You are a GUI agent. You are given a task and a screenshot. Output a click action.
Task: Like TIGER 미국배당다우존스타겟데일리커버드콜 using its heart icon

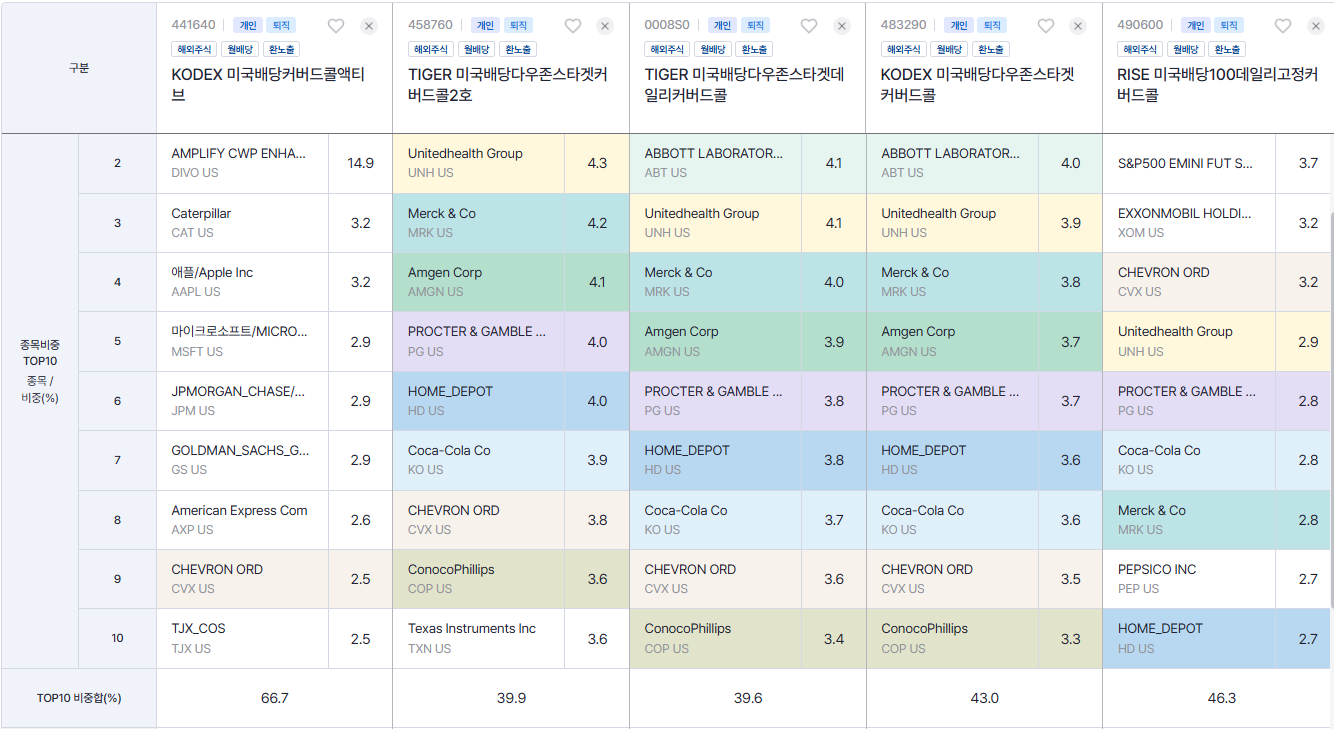point(809,26)
